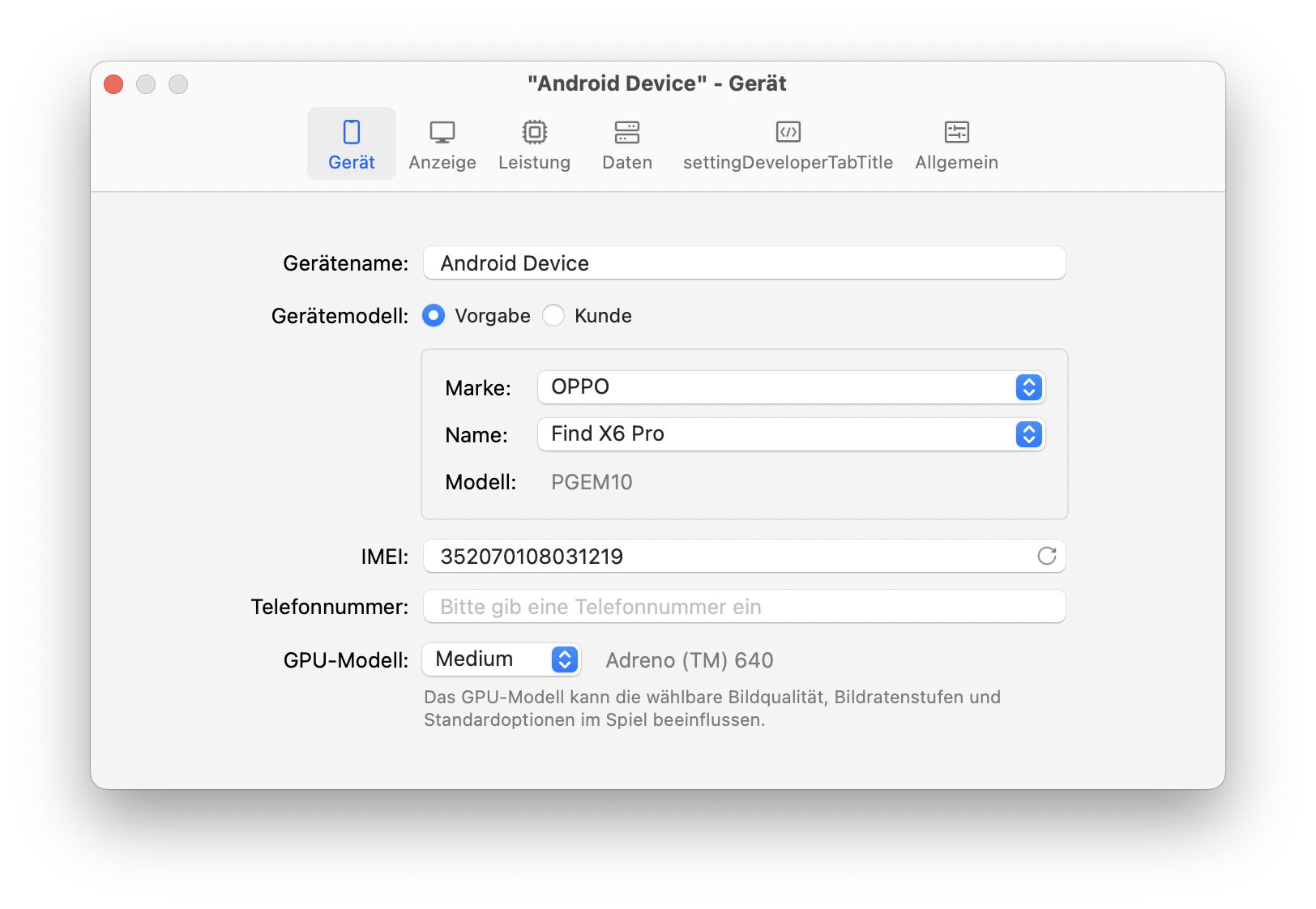Viewport: 1316px width, 909px height.
Task: Click inside the IMEI number field
Action: (729, 557)
